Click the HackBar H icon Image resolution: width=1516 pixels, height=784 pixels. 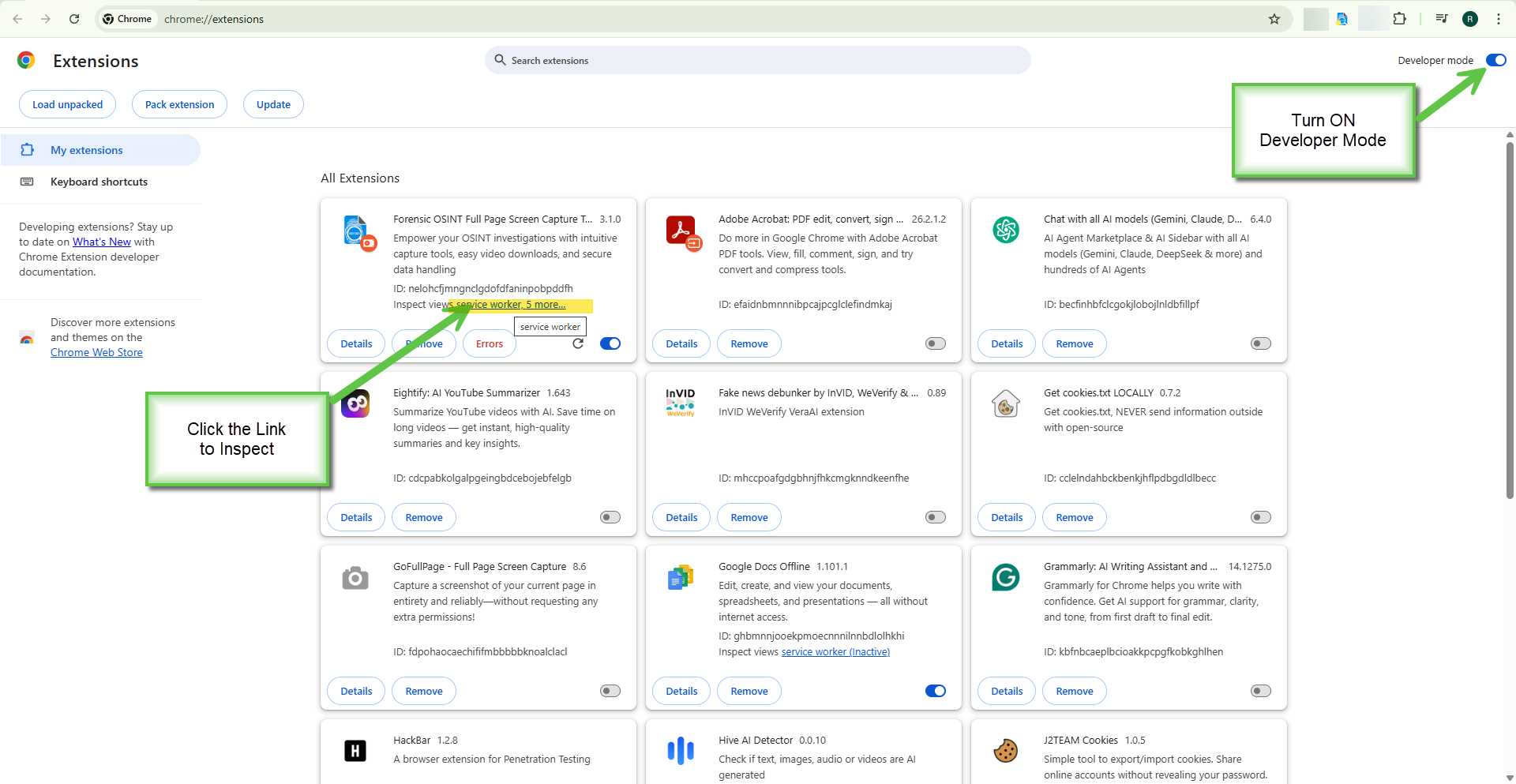(x=355, y=751)
